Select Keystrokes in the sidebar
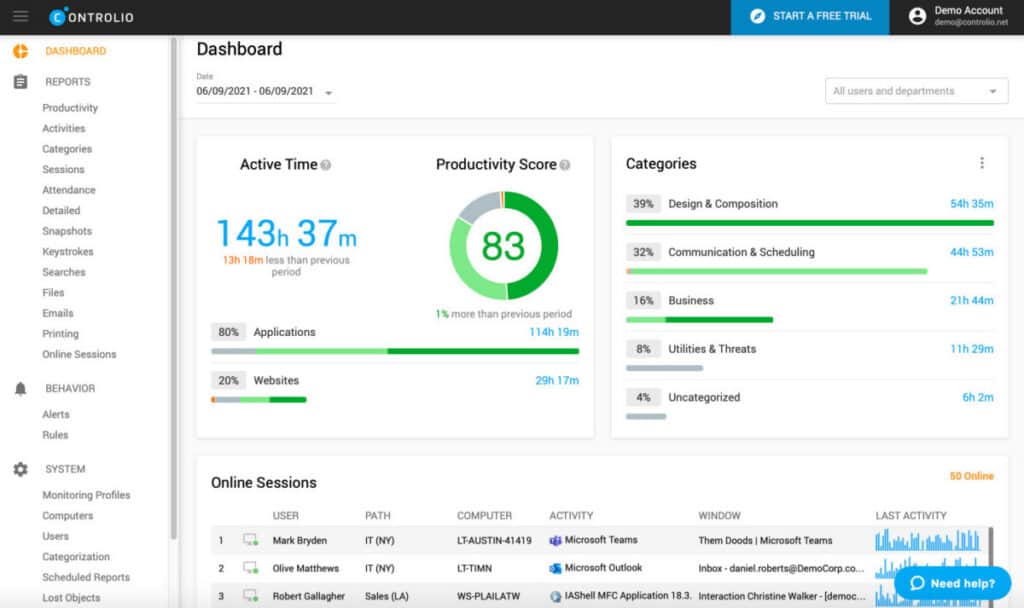The width and height of the screenshot is (1024, 608). pos(67,252)
